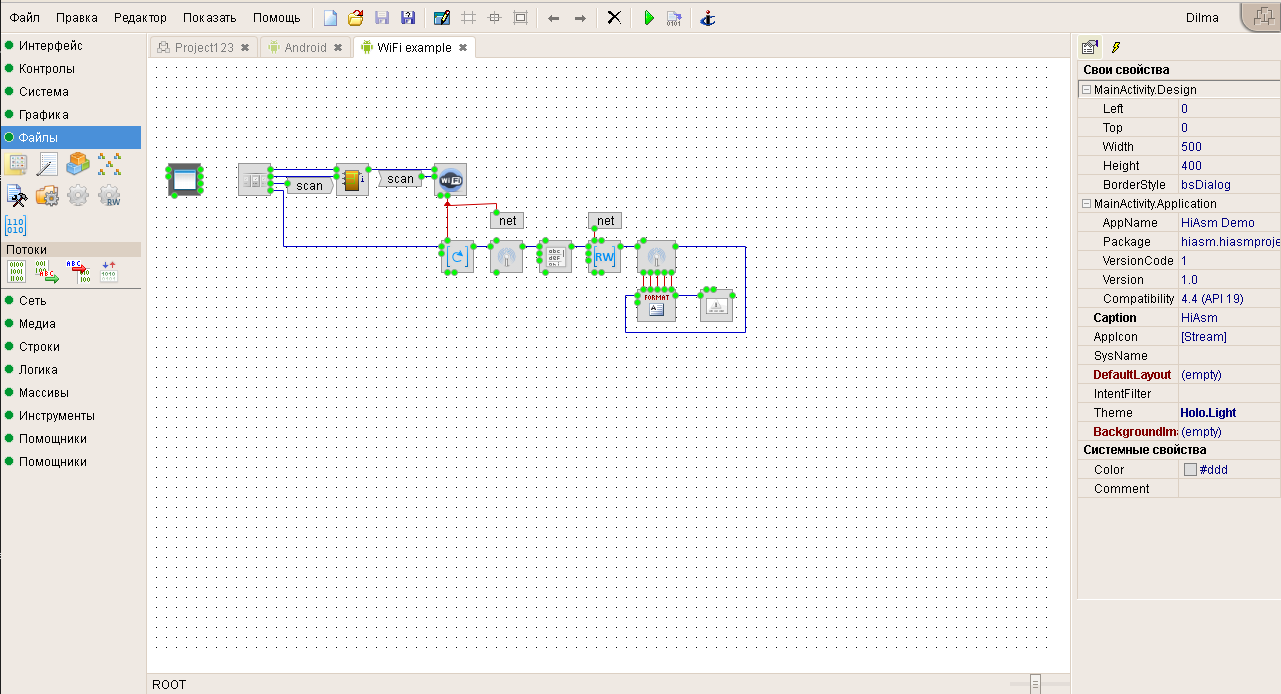Pick the binary 110/010 element in palette
The height and width of the screenshot is (694, 1281).
17,225
